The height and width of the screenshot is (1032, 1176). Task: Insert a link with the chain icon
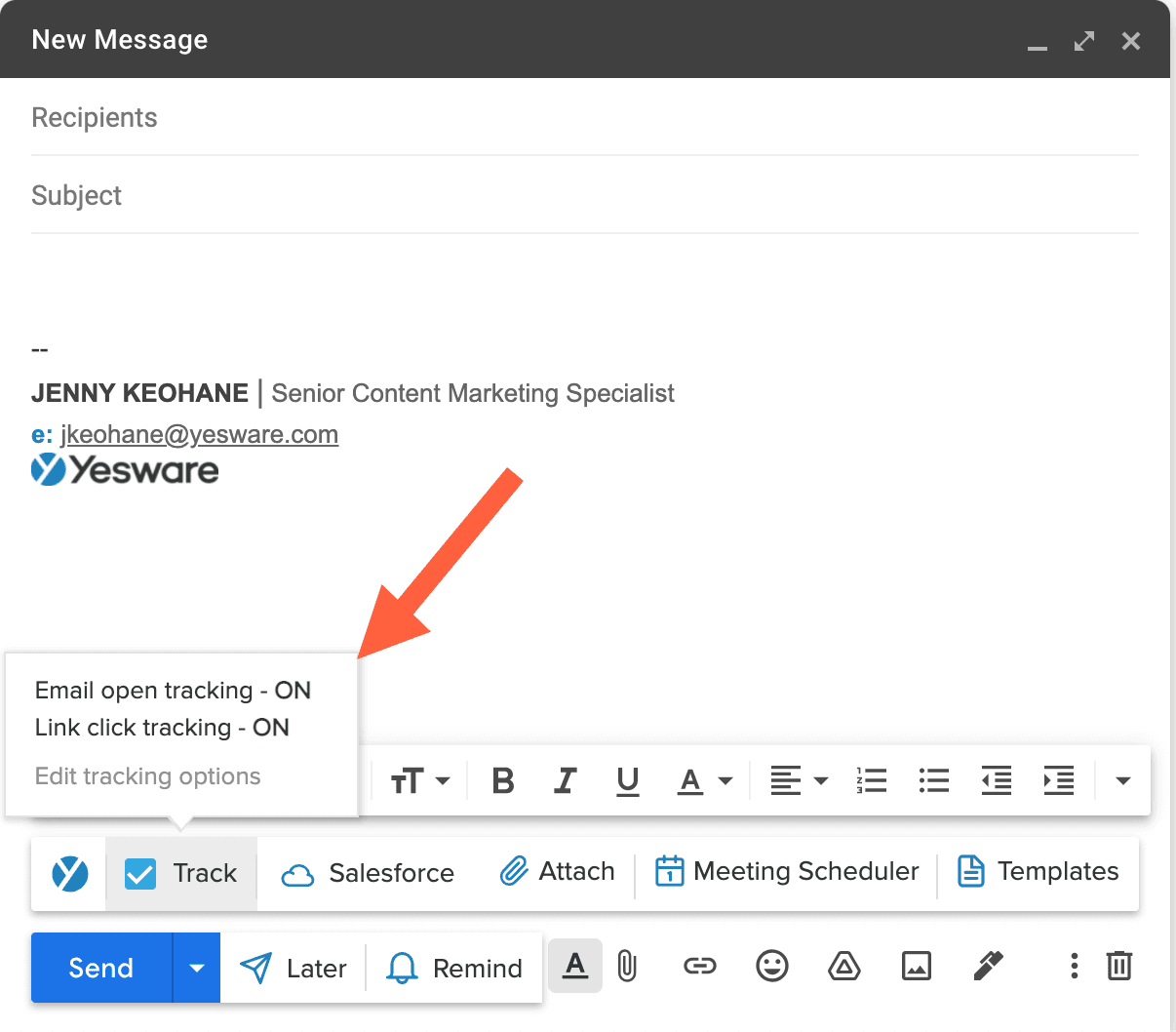699,967
